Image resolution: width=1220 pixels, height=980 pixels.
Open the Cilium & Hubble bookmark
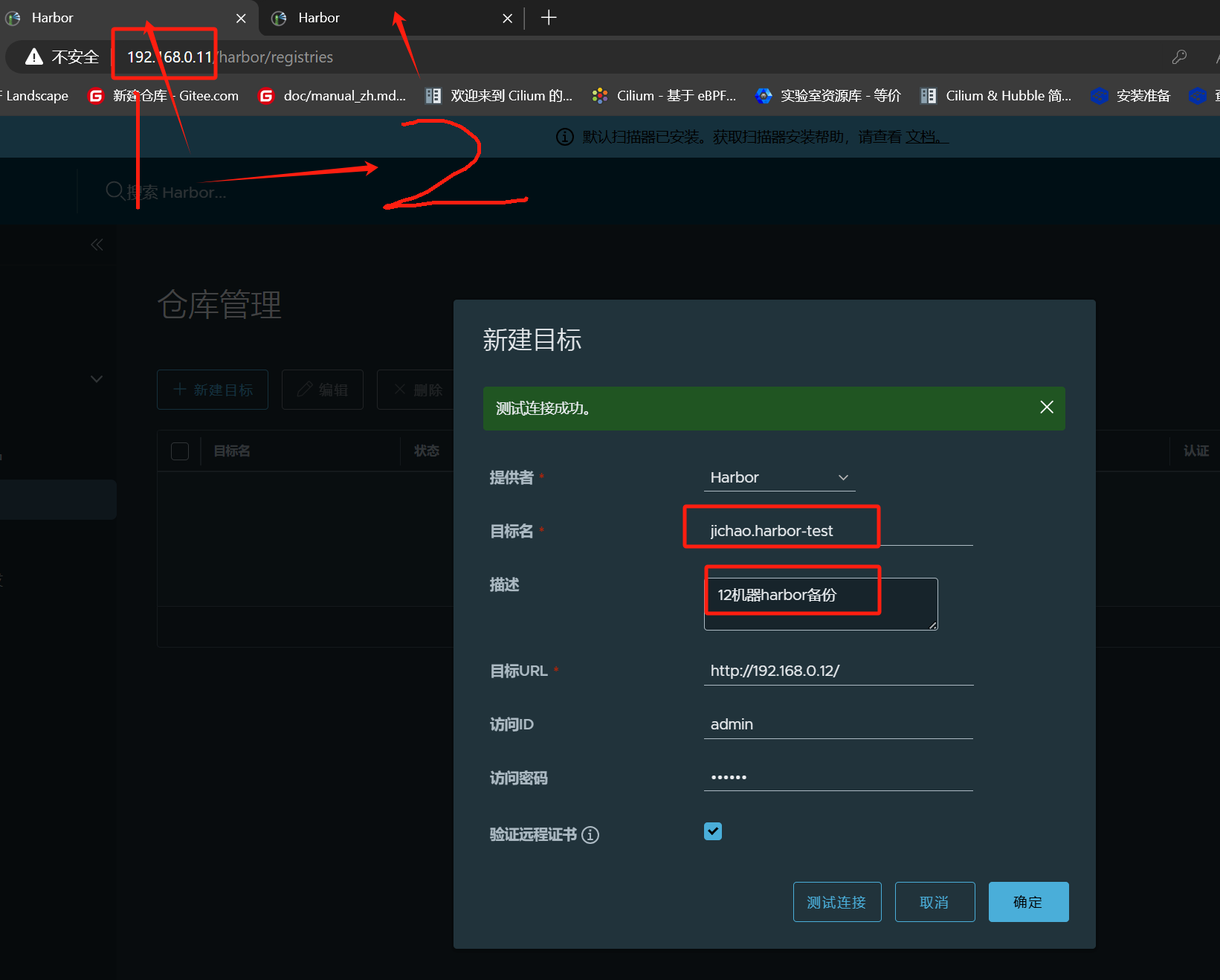(996, 96)
